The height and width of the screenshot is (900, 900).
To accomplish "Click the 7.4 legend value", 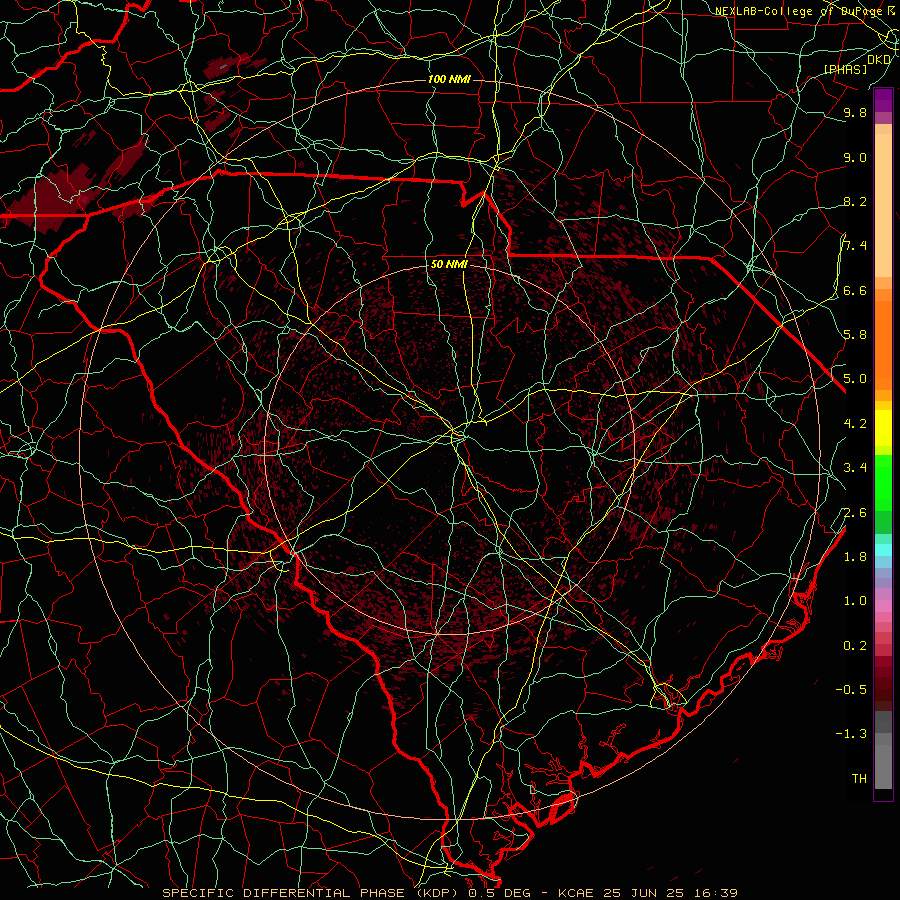I will tap(855, 246).
